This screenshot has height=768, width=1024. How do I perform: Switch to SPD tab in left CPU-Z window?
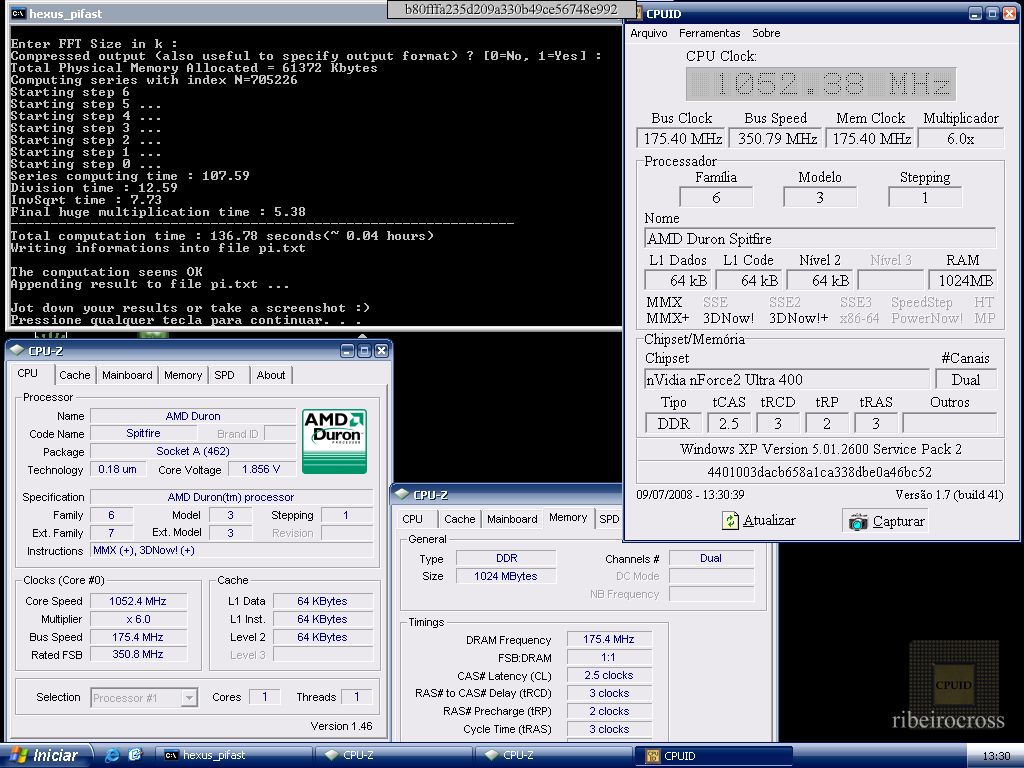[x=224, y=375]
